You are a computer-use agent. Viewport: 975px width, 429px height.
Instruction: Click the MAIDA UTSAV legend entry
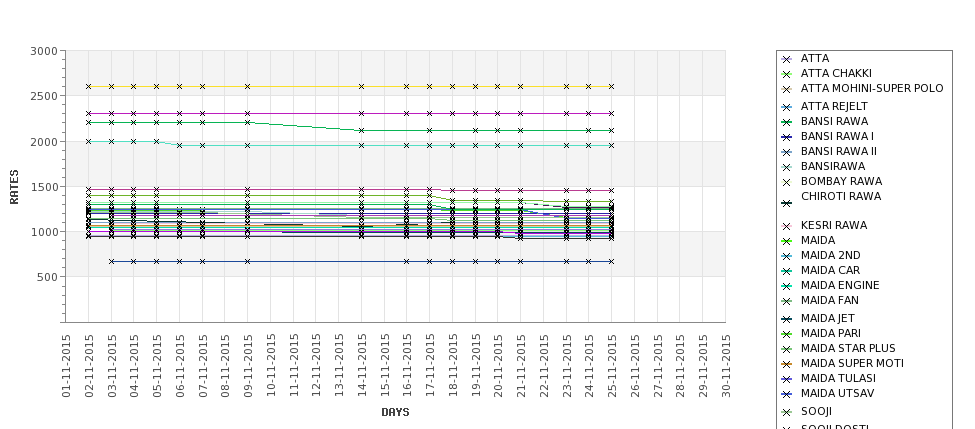[x=838, y=393]
